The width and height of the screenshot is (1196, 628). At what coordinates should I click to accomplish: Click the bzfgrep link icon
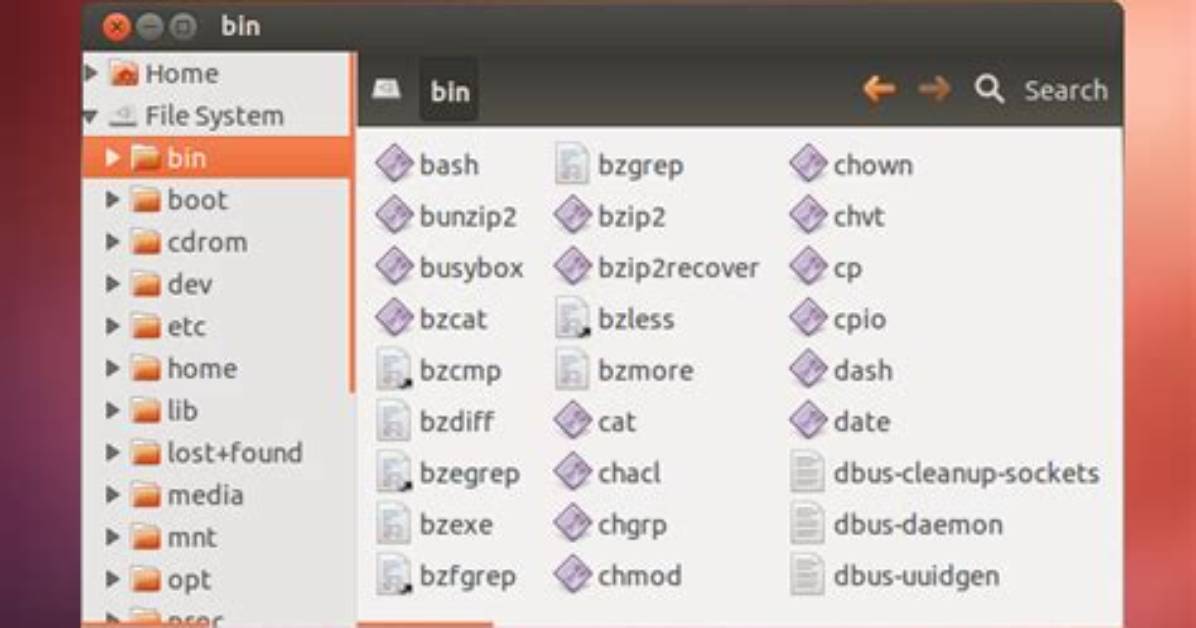point(394,575)
